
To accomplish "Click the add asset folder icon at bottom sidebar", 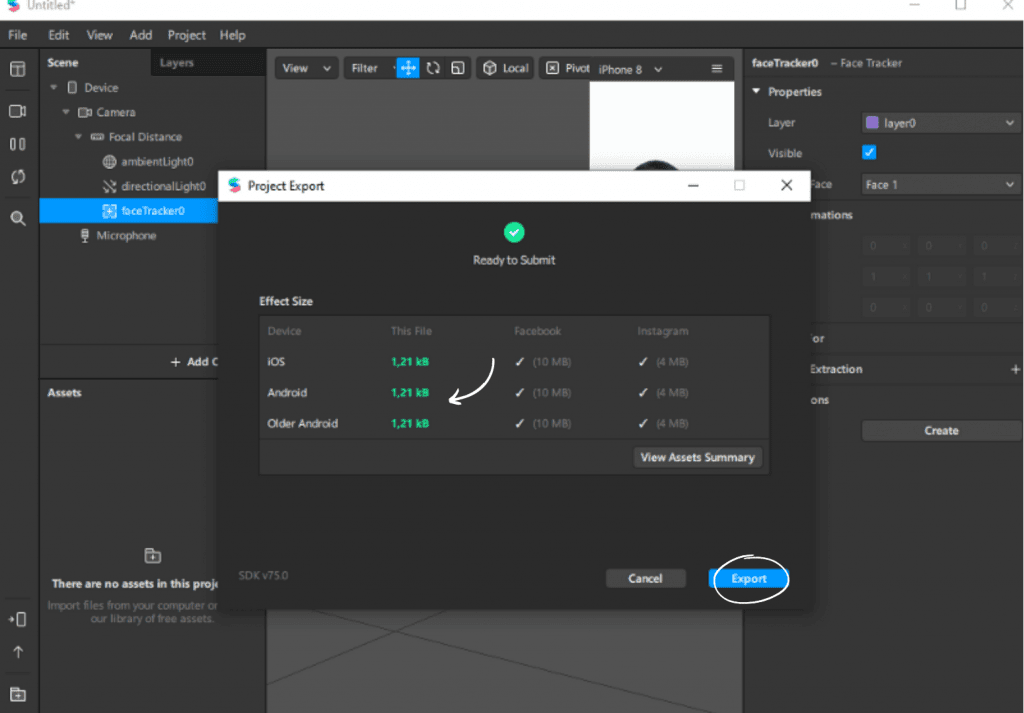I will (18, 694).
